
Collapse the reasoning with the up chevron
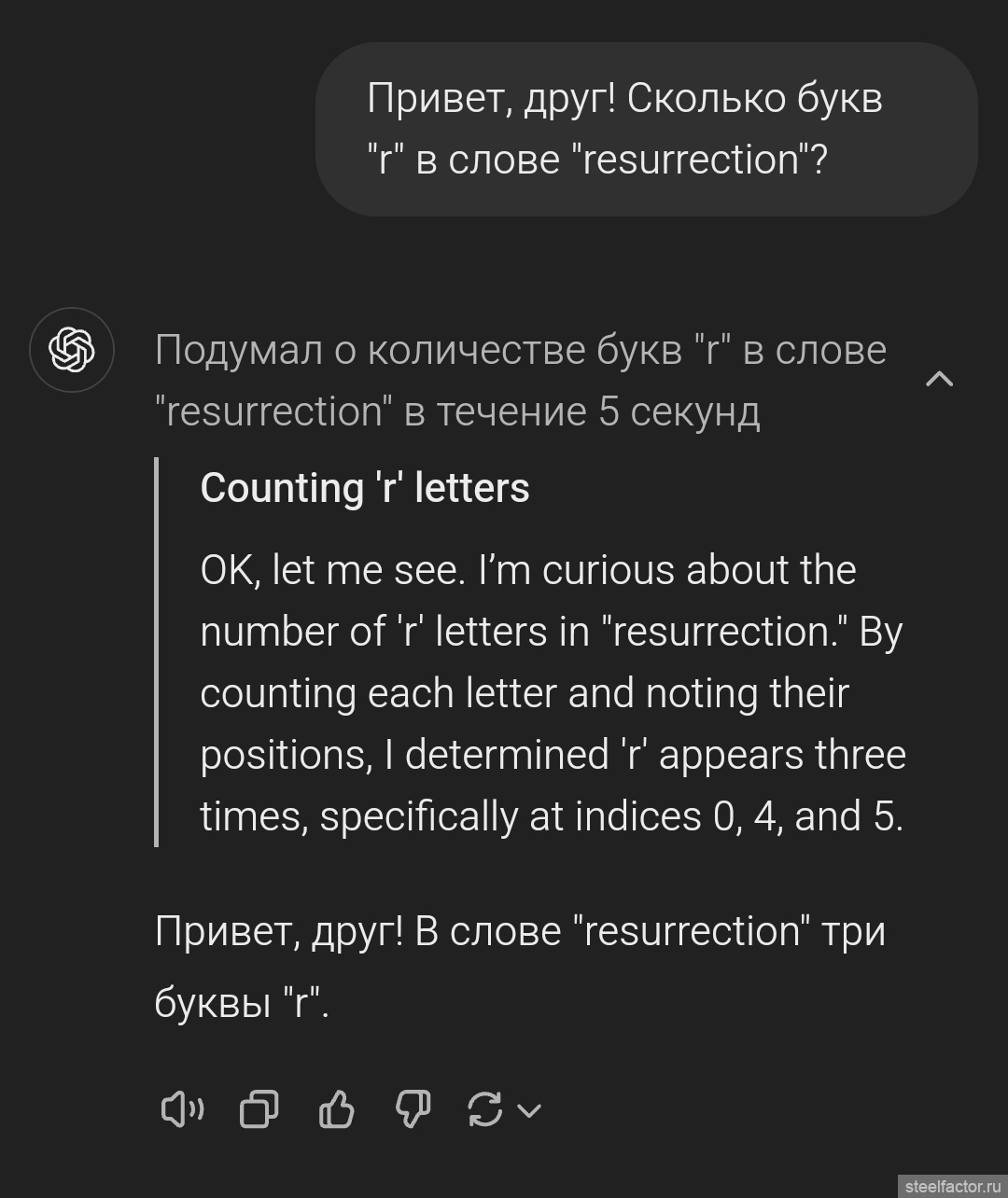[939, 379]
